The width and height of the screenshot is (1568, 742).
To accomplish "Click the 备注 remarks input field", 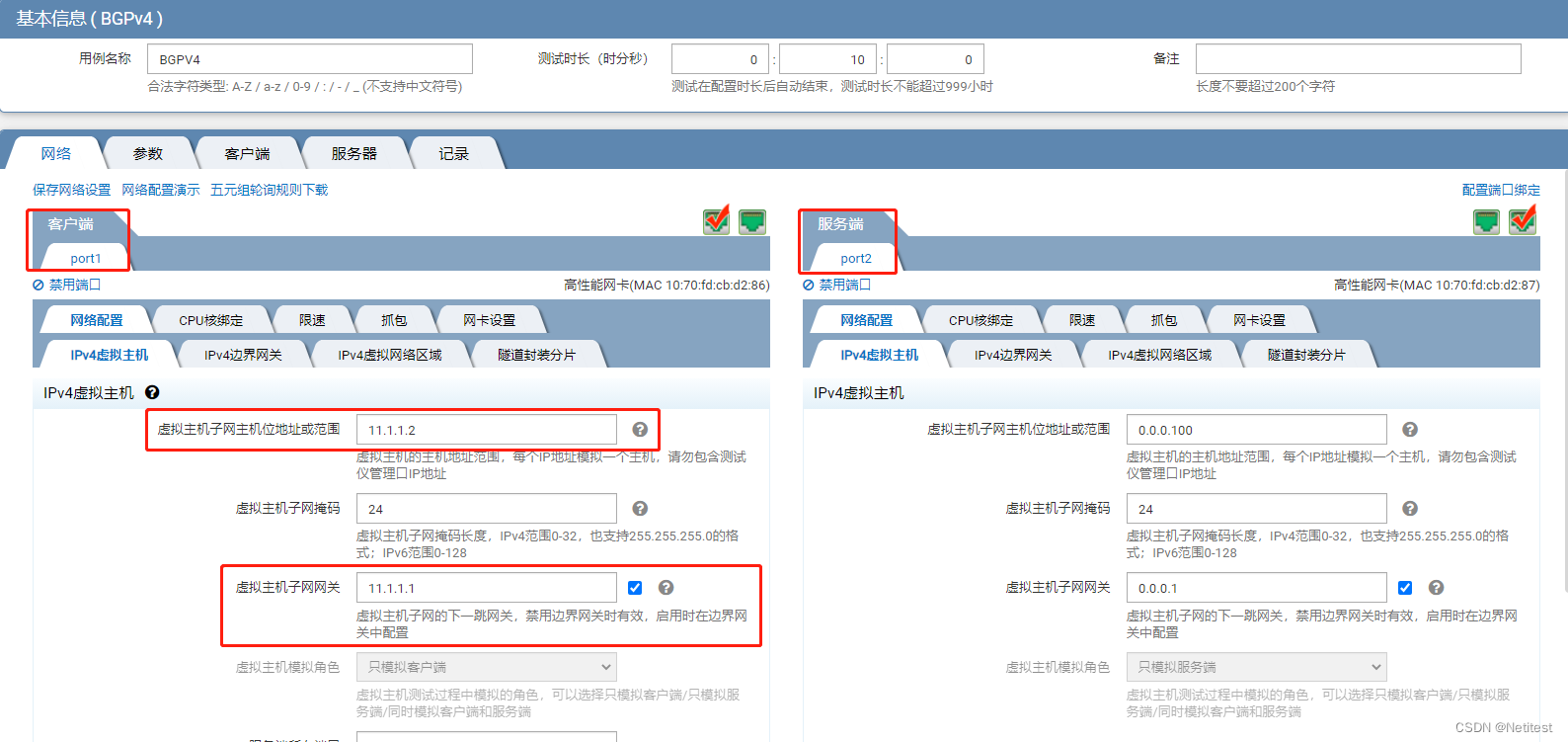I will (x=1359, y=59).
